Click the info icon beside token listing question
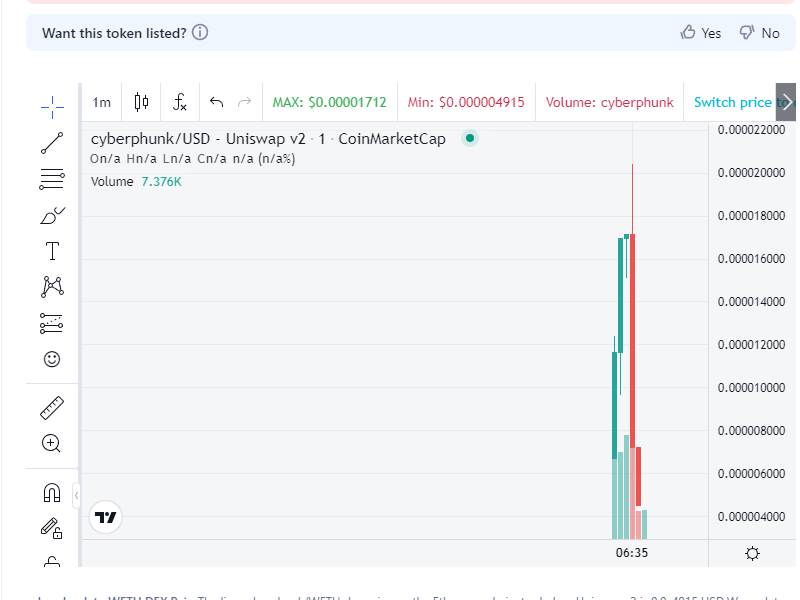Image resolution: width=800 pixels, height=600 pixels. [199, 32]
